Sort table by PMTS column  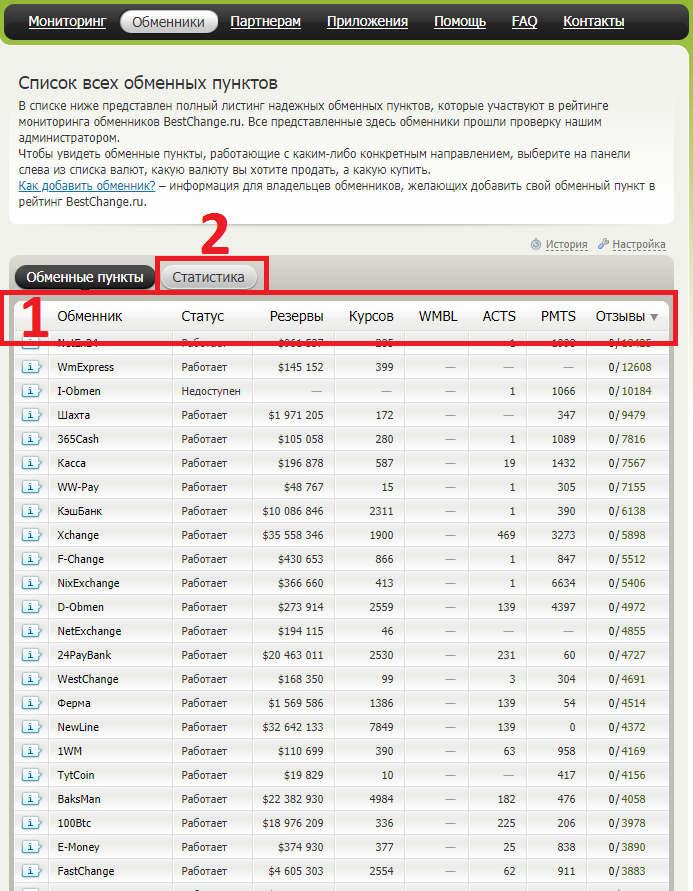click(x=558, y=317)
